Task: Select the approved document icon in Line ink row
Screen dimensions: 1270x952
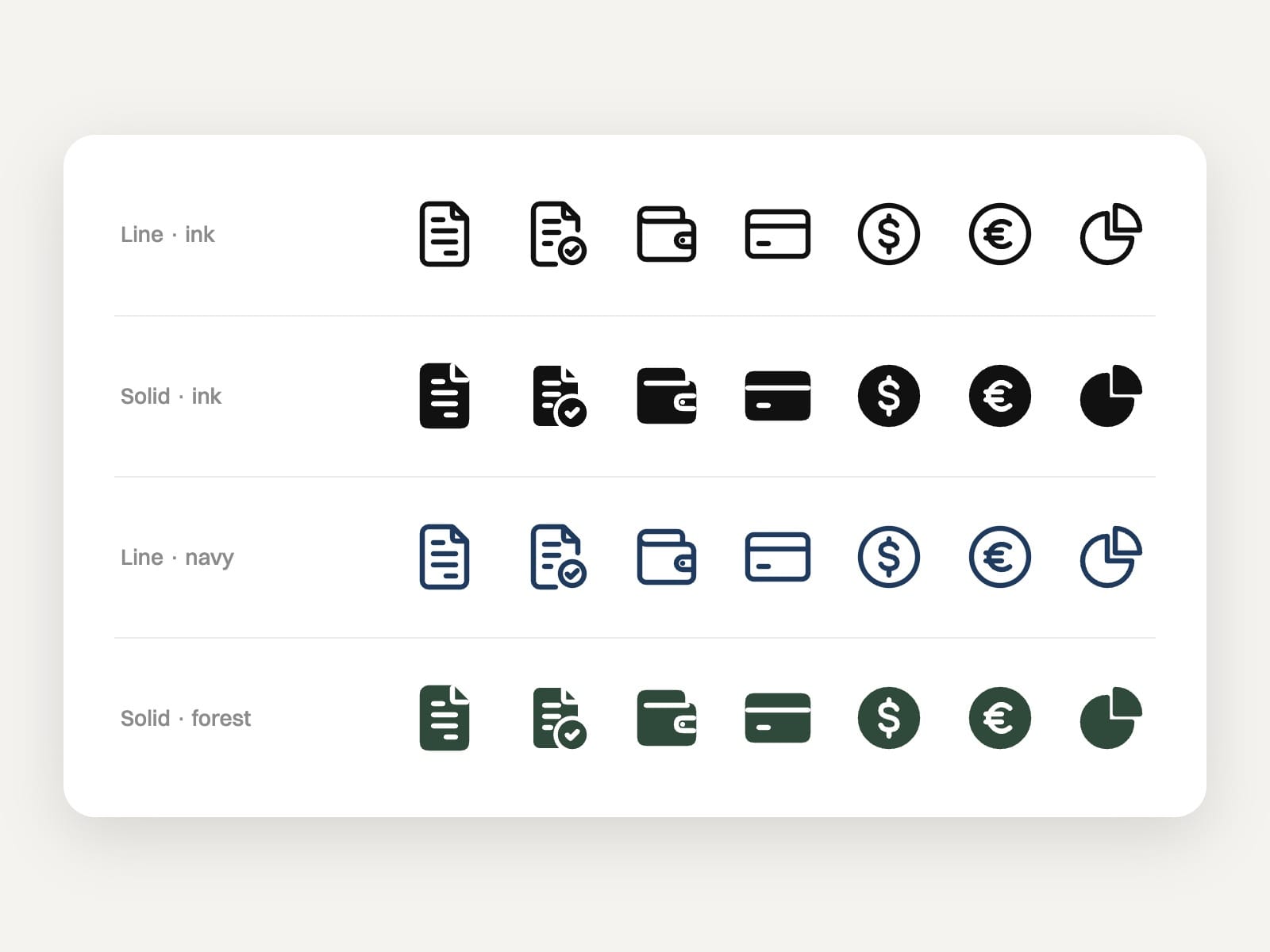Action: tap(558, 234)
